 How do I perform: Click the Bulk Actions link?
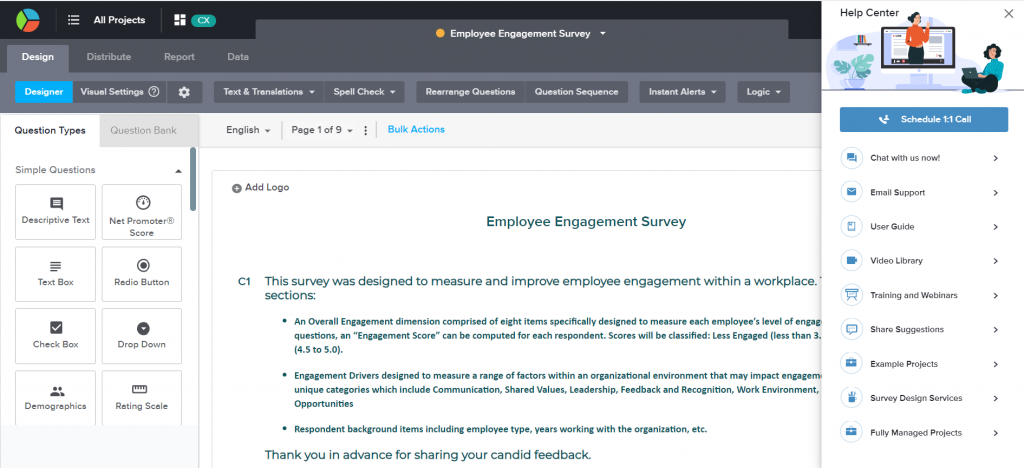coord(416,130)
